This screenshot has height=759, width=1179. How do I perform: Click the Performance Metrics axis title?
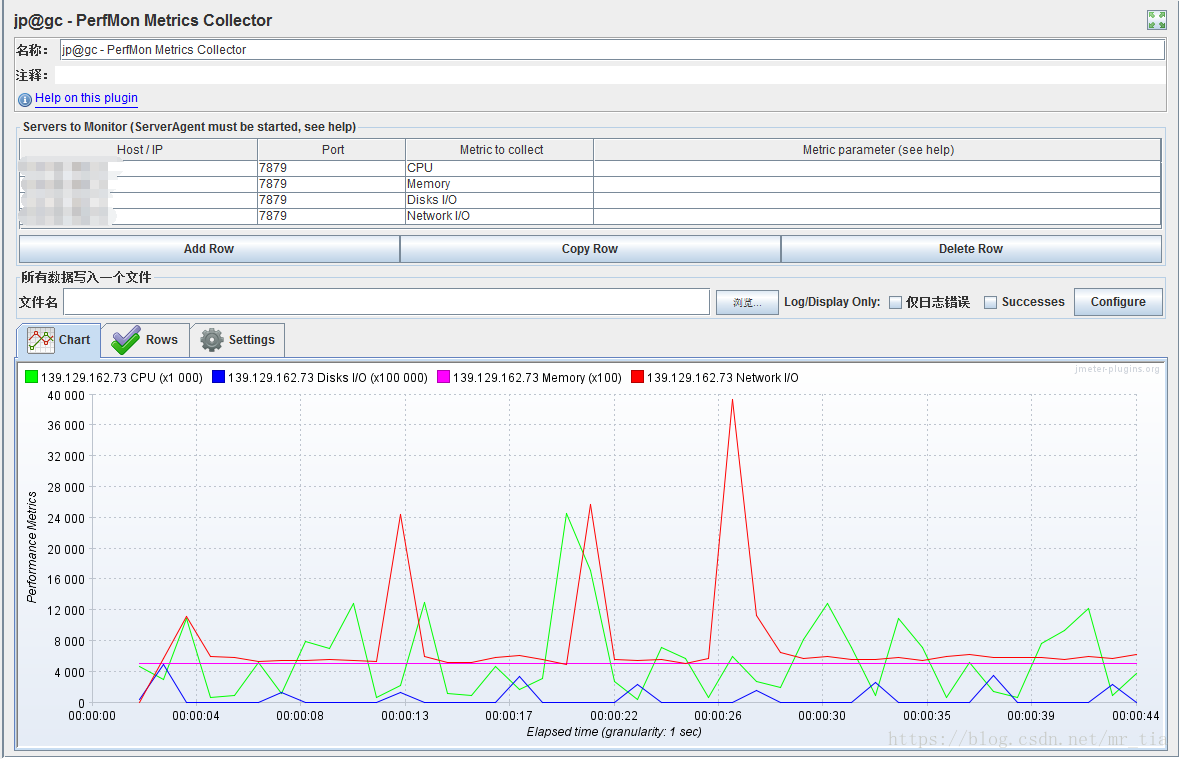32,547
